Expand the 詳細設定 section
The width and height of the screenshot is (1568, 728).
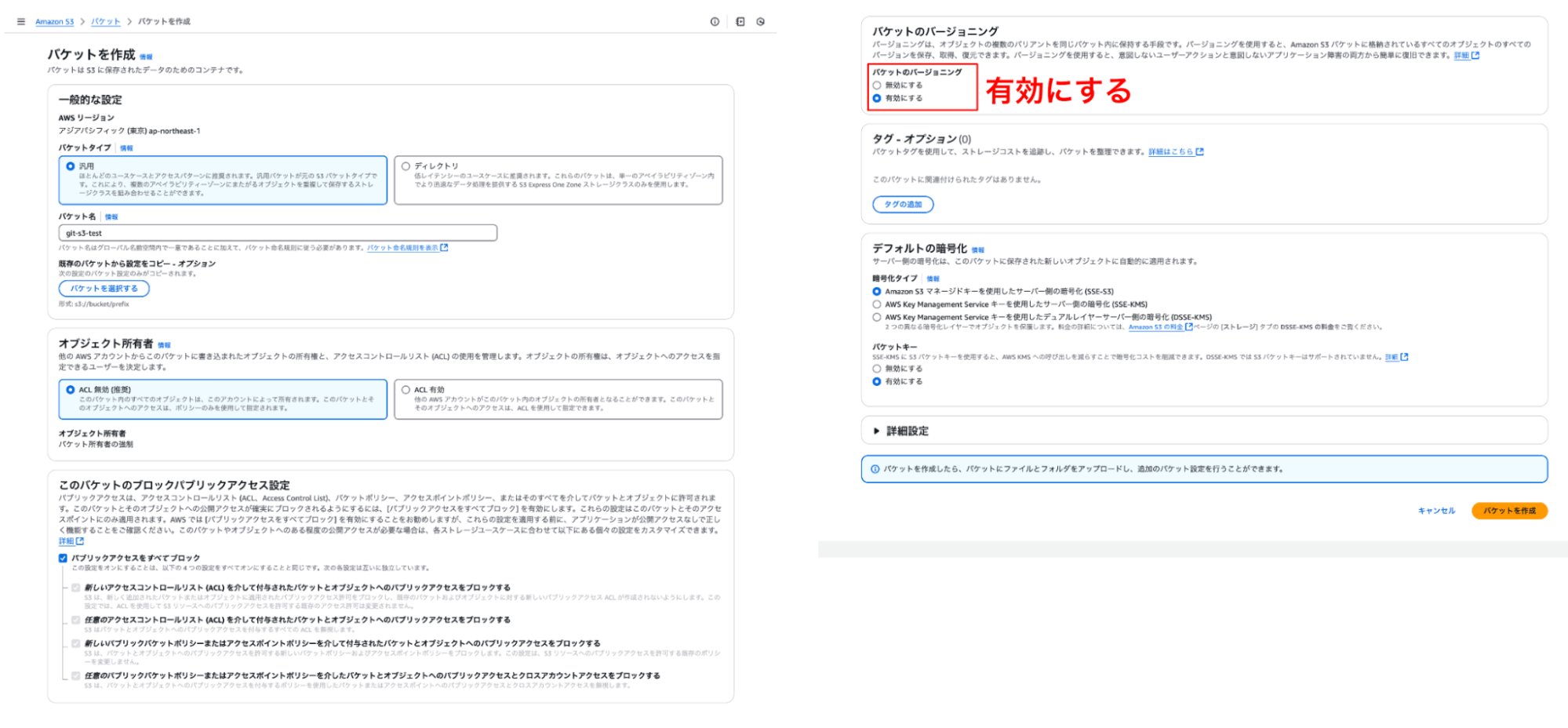(876, 431)
